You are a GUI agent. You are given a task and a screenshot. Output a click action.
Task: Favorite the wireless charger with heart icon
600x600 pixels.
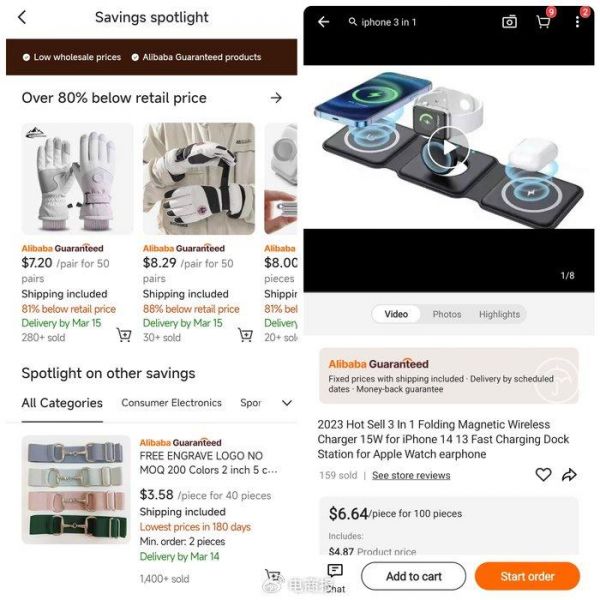click(x=543, y=474)
